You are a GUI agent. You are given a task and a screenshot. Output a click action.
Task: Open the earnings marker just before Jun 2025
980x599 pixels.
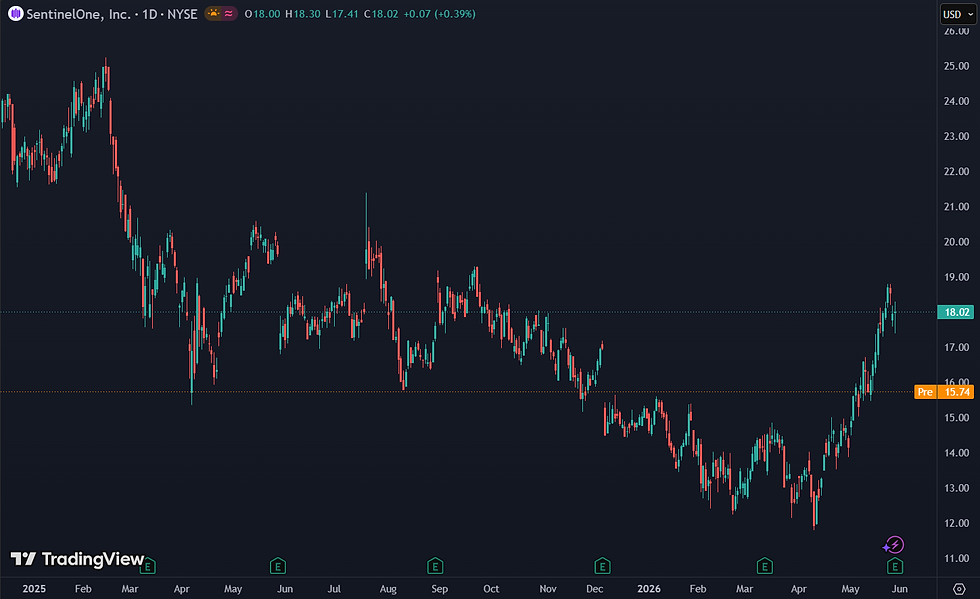pyautogui.click(x=278, y=566)
